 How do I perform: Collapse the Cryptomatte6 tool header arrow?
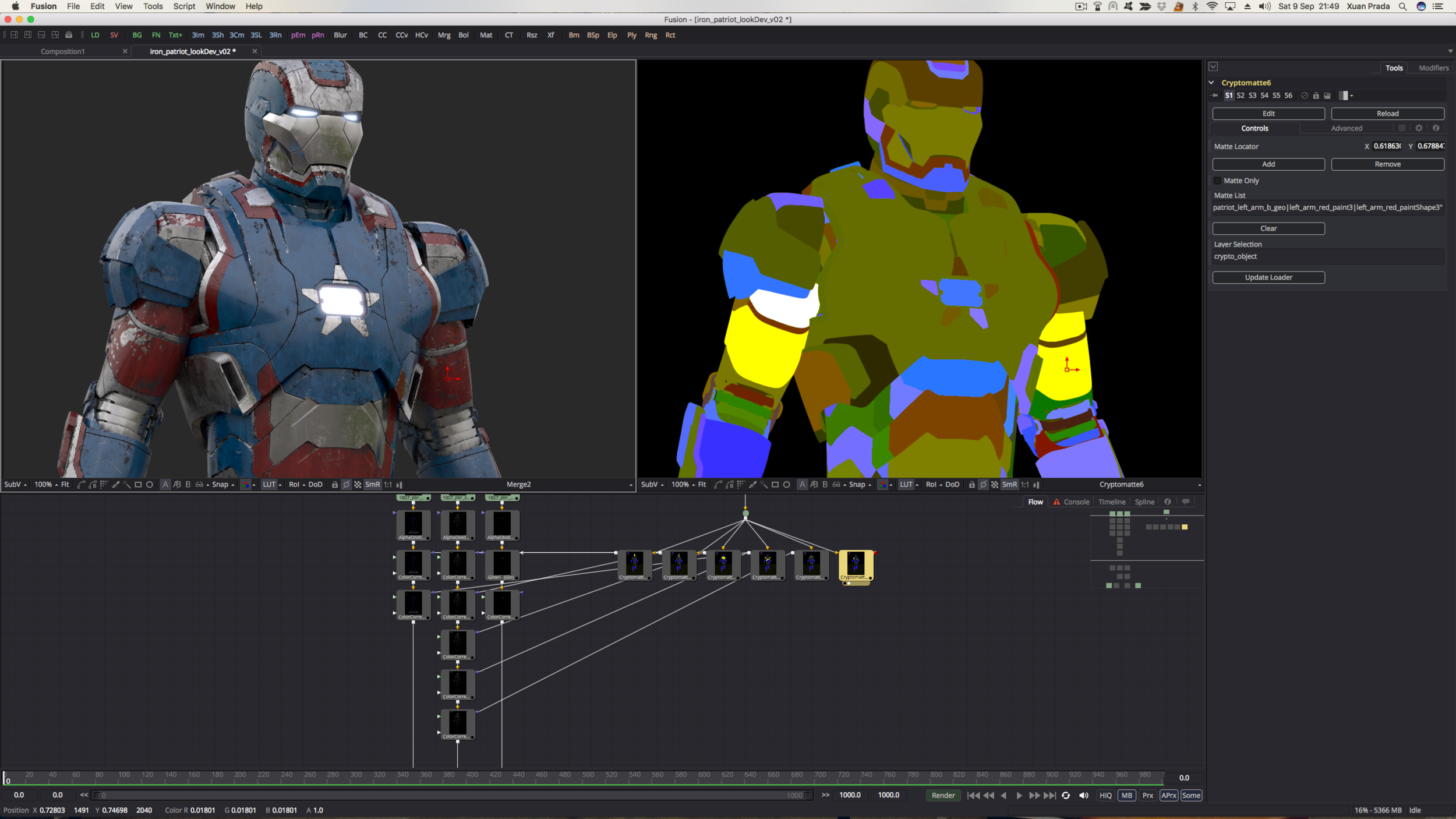pos(1211,83)
